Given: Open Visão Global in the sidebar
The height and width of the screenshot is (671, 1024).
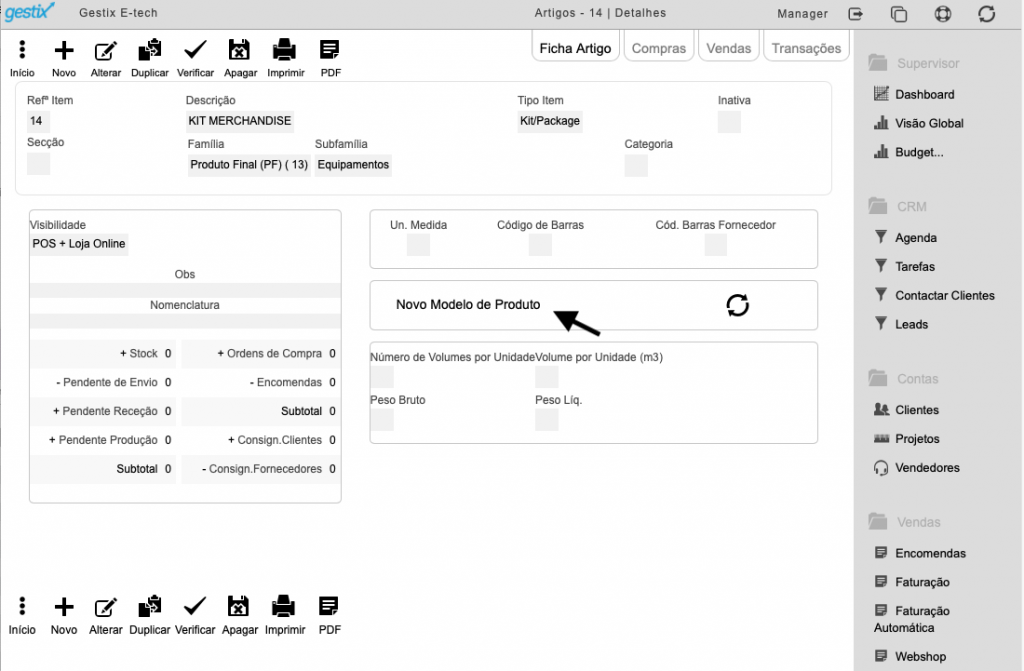Looking at the screenshot, I should coord(919,123).
